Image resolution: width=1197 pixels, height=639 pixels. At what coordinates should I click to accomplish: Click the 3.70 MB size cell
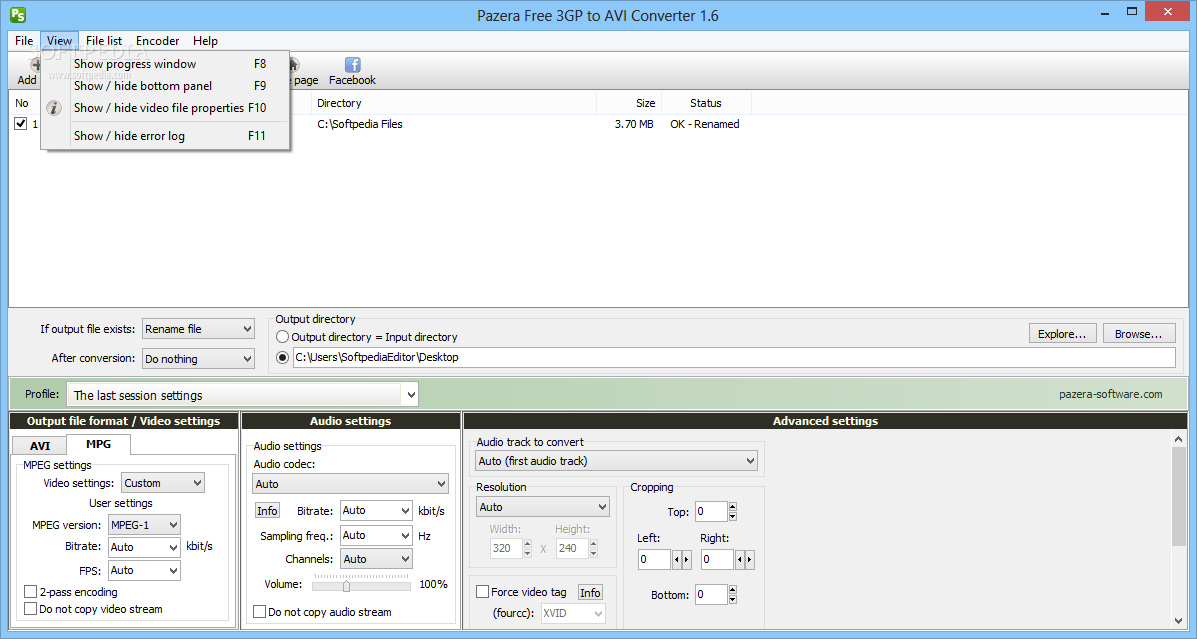pos(634,124)
